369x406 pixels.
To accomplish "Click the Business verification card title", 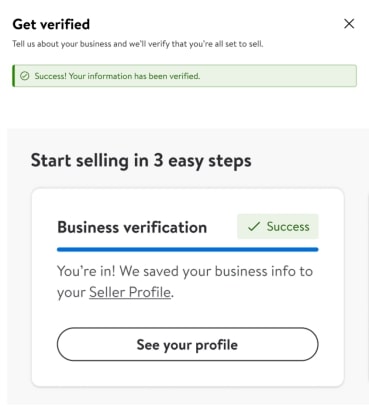I will (132, 227).
